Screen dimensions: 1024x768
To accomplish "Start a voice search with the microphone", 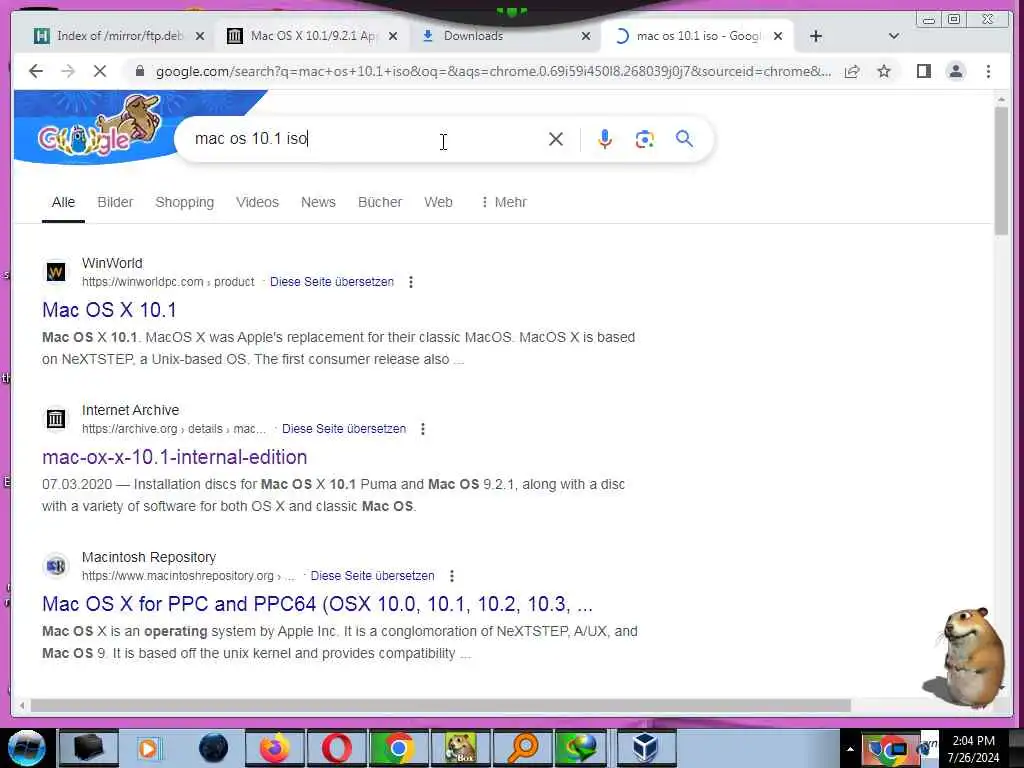I will pyautogui.click(x=605, y=139).
